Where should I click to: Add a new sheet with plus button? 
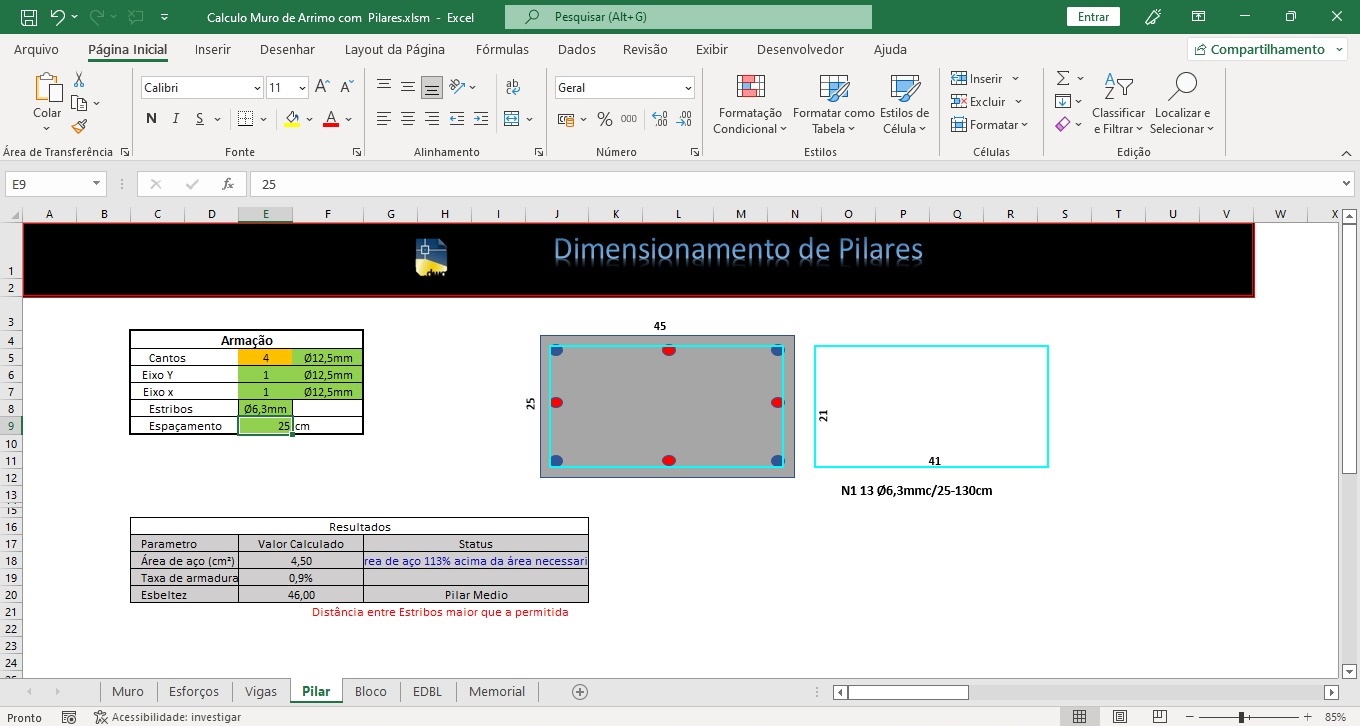(x=579, y=691)
